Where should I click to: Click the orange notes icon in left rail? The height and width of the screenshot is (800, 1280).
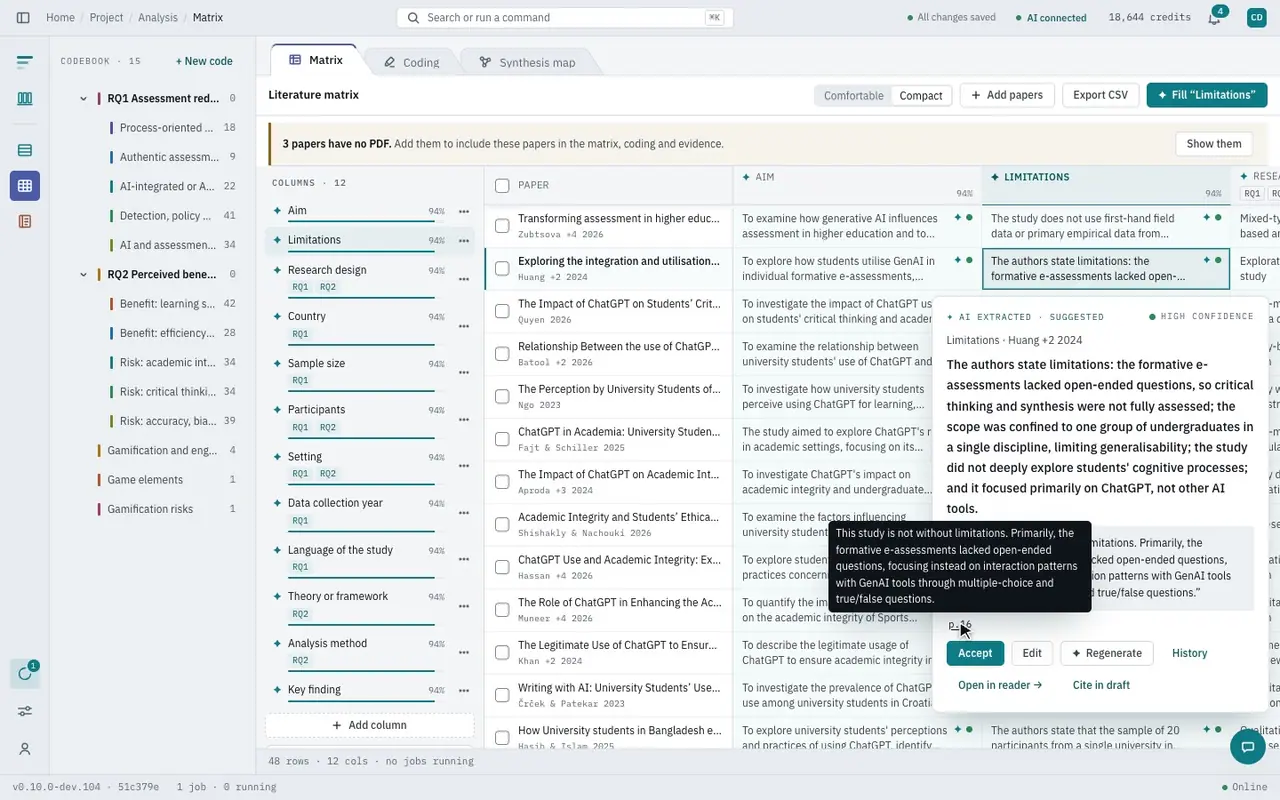[25, 221]
